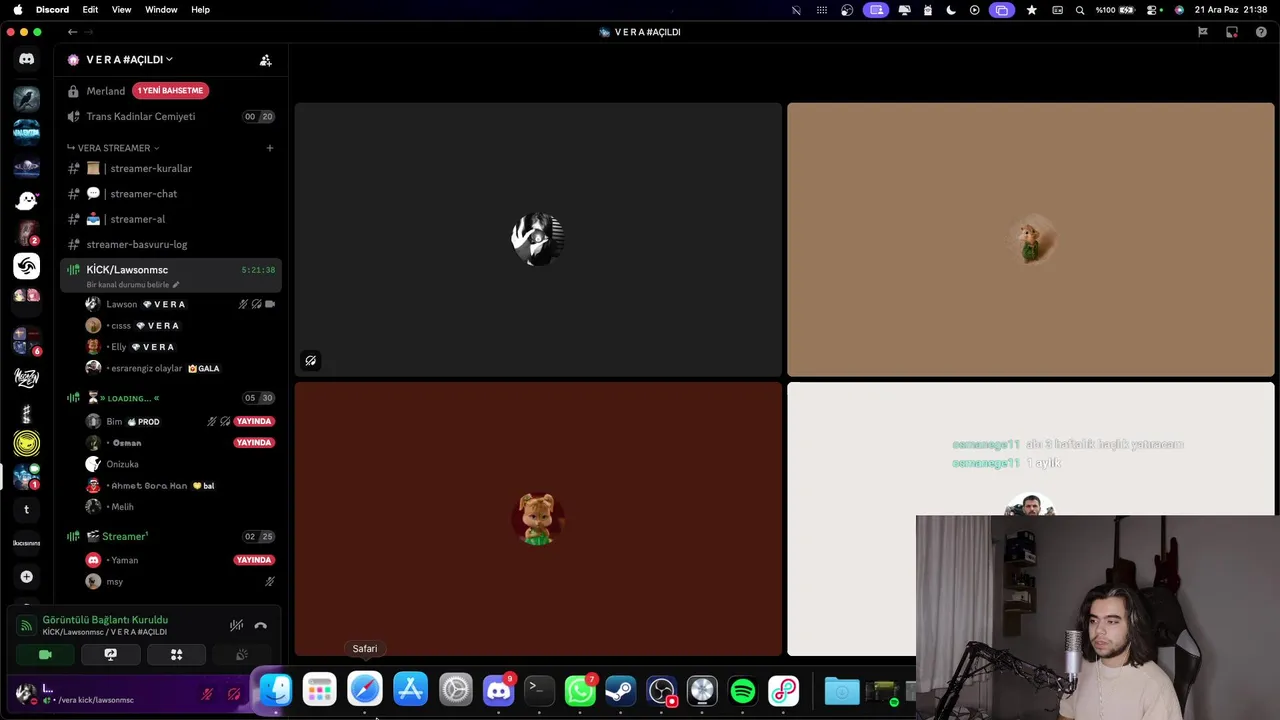
Task: Select user Onizuka in voice list
Action: tap(180, 464)
